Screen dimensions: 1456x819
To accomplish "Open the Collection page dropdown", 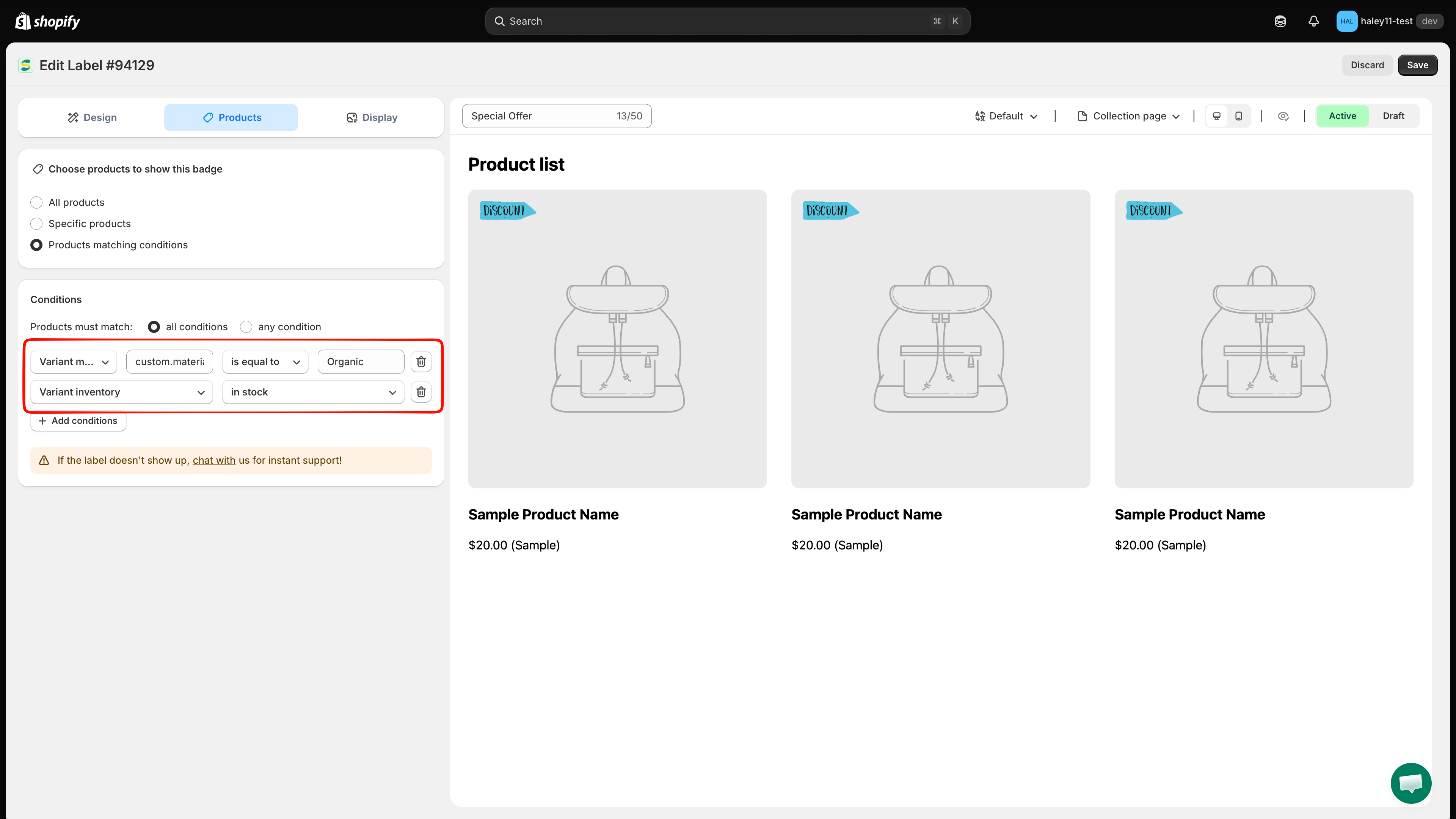I will (1129, 116).
